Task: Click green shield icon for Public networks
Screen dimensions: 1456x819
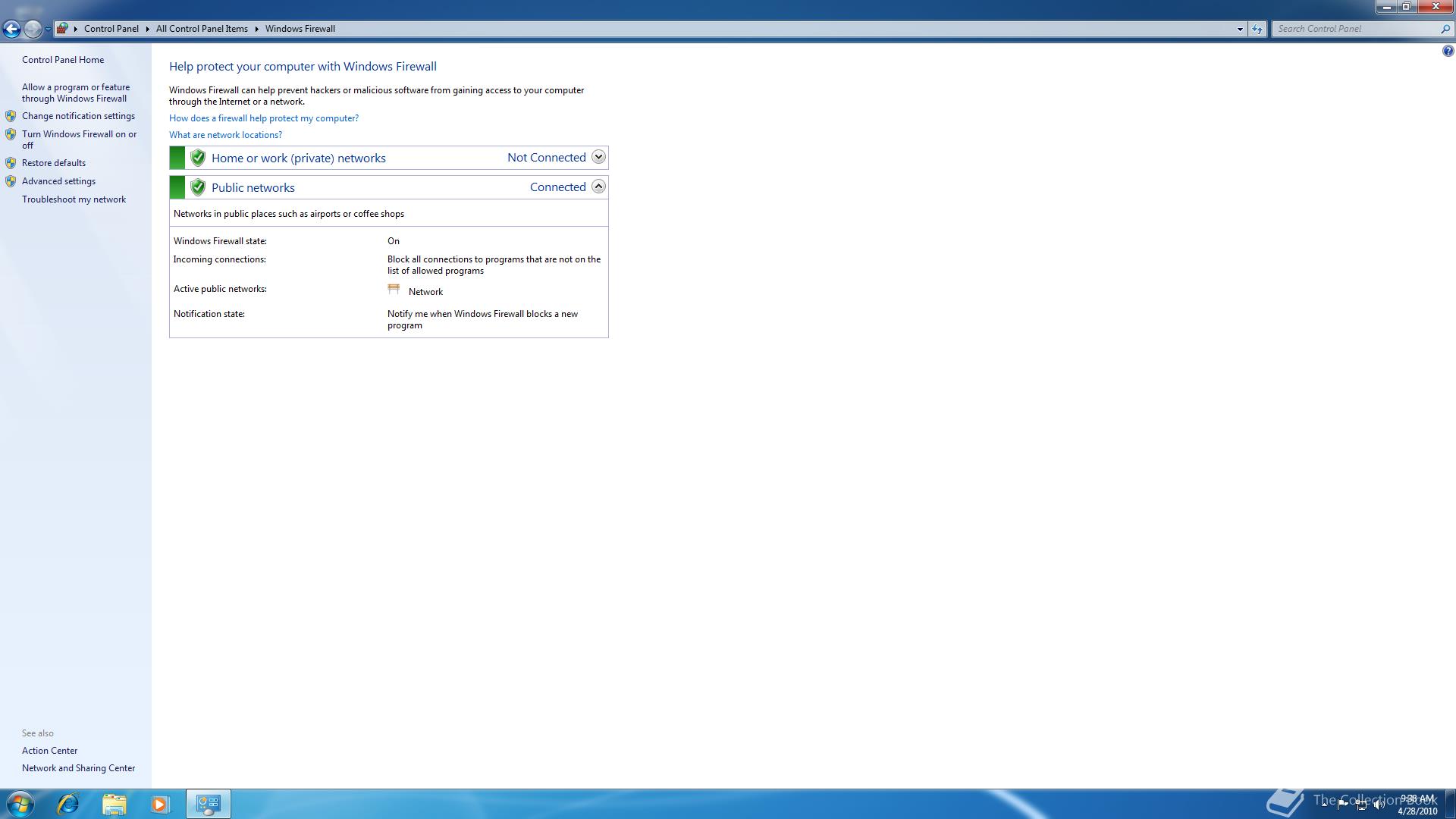Action: tap(198, 187)
